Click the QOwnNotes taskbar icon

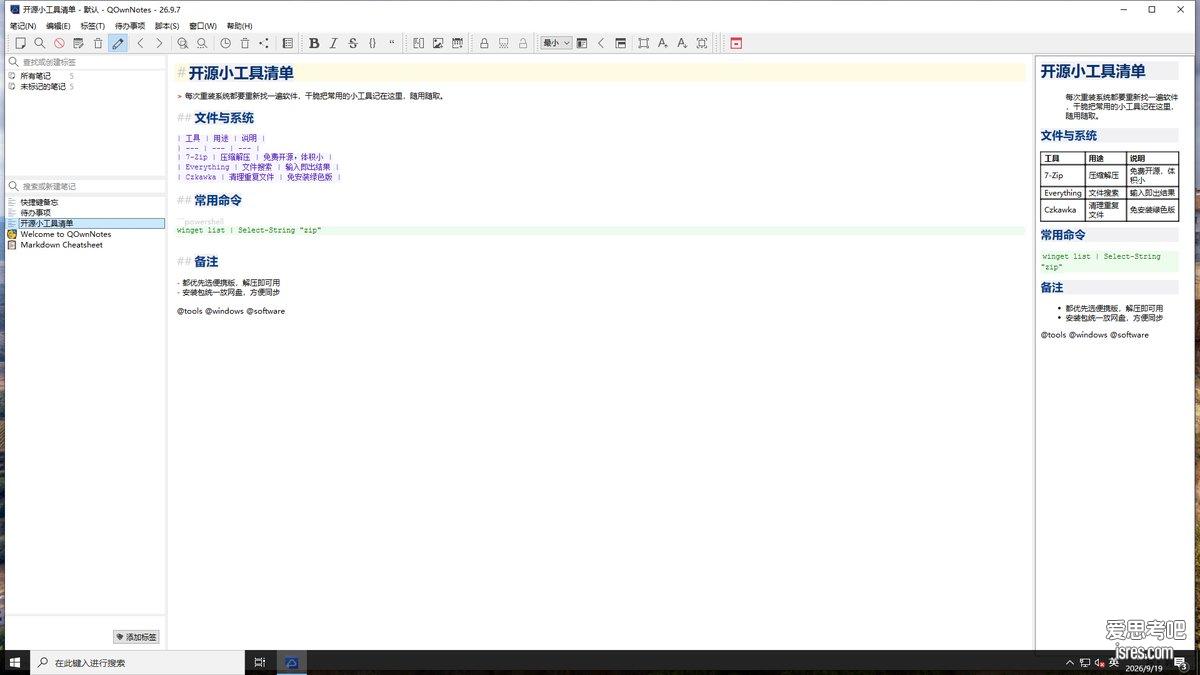tap(292, 662)
